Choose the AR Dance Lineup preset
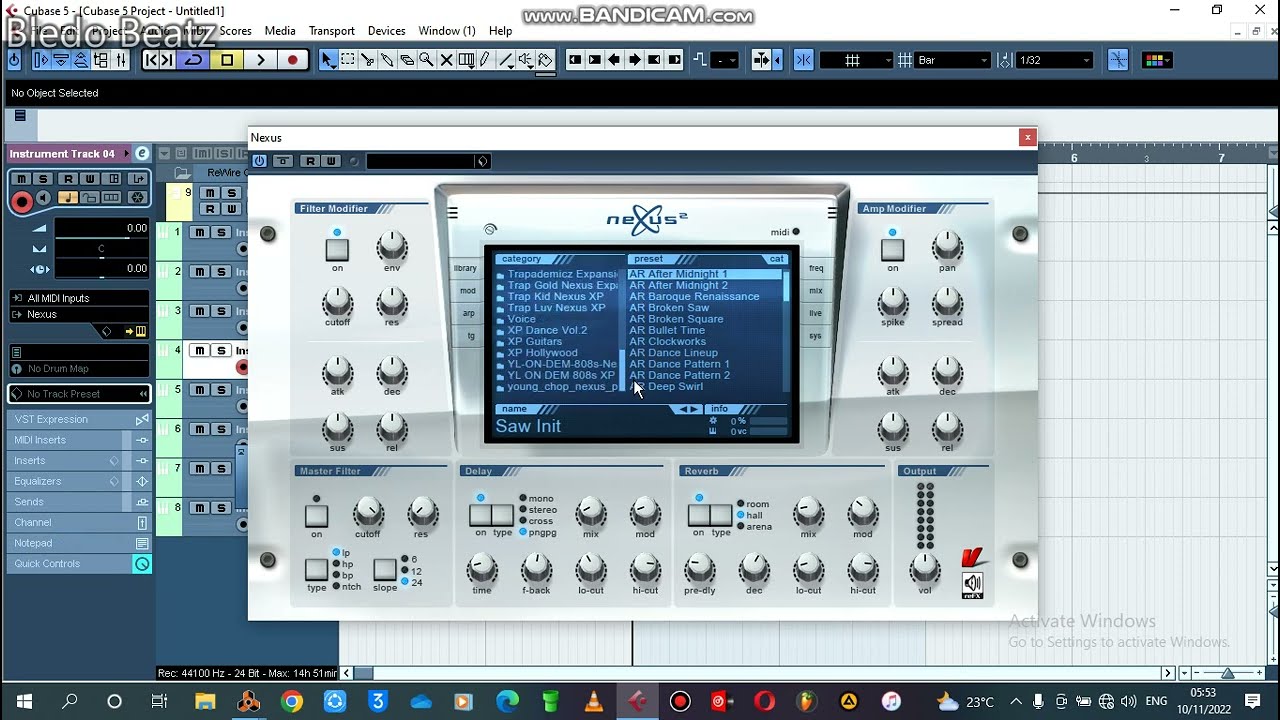This screenshot has width=1280, height=720. 673,353
